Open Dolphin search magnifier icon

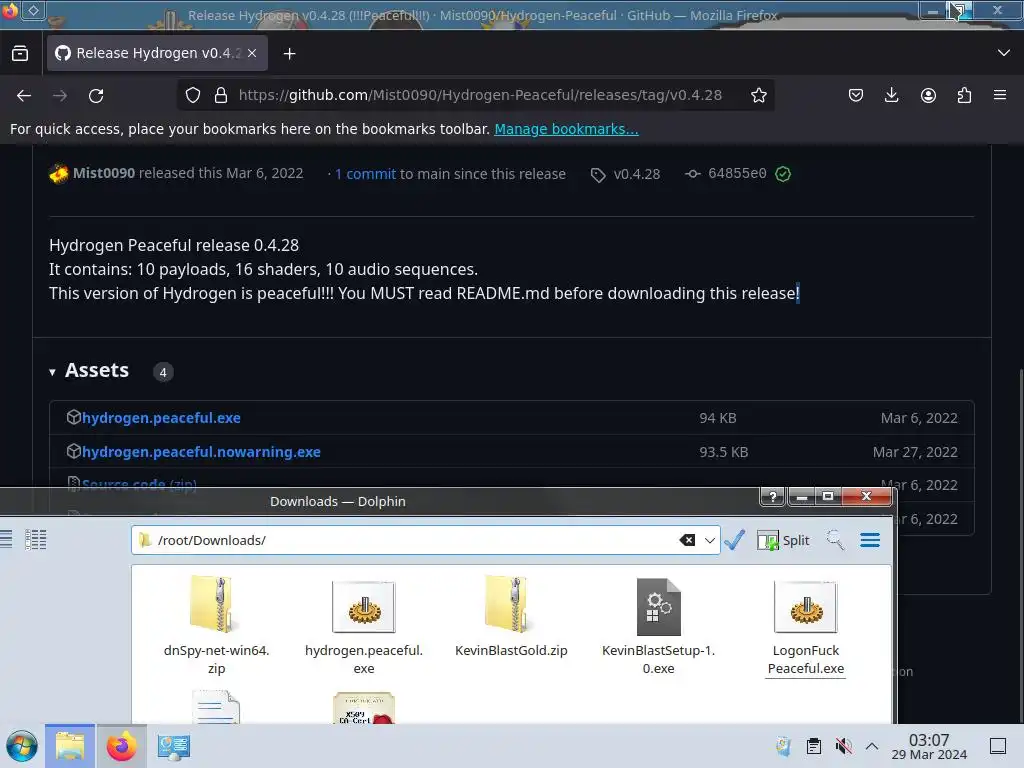835,540
